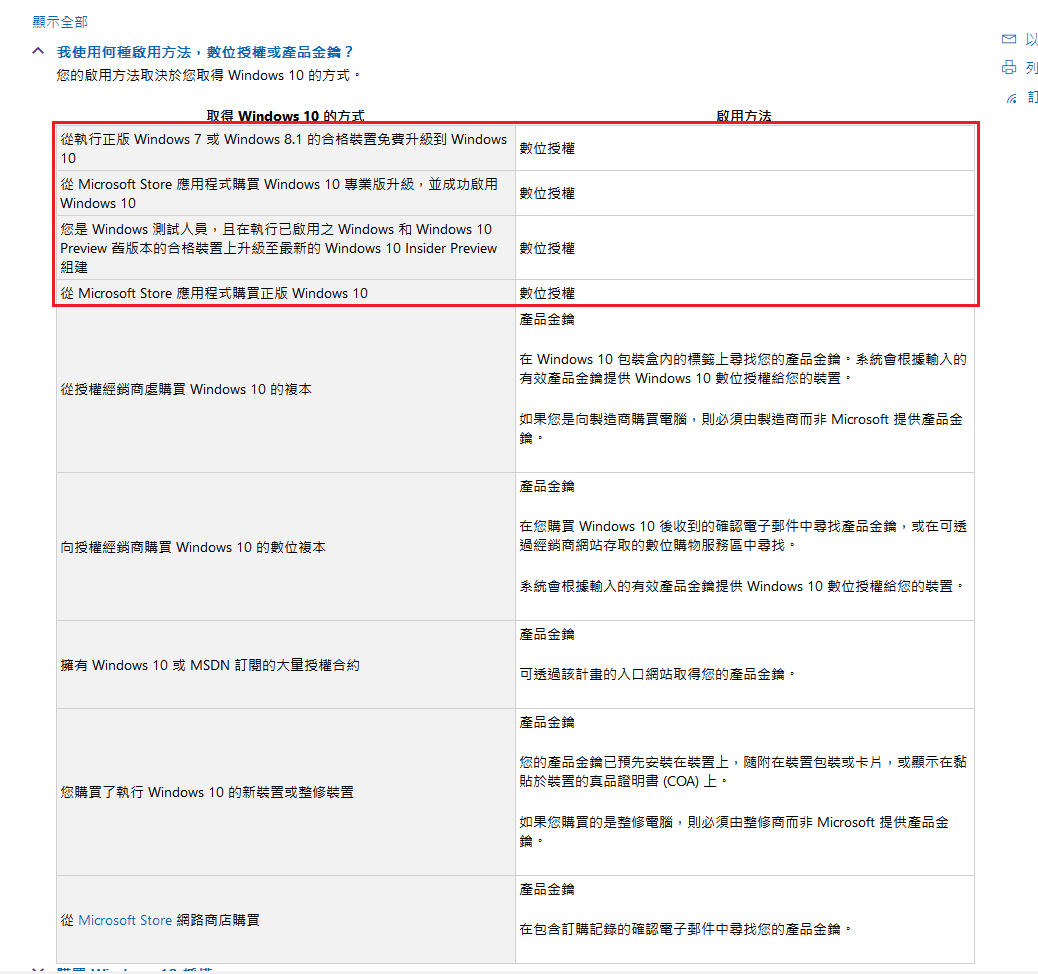This screenshot has width=1038, height=974.
Task: Click the Windows 7 或 Windows 8.1 upgrade row
Action: [x=280, y=147]
